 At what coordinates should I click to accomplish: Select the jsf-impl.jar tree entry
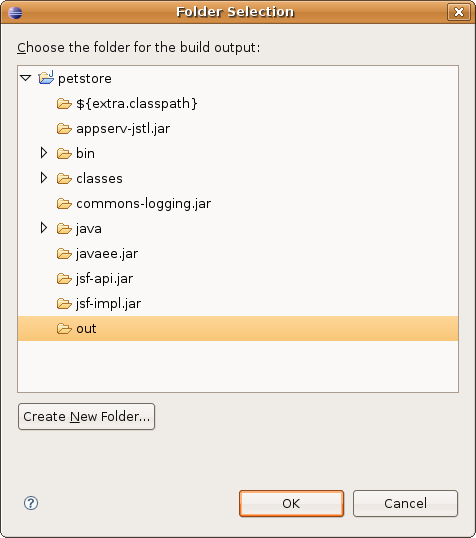108,304
